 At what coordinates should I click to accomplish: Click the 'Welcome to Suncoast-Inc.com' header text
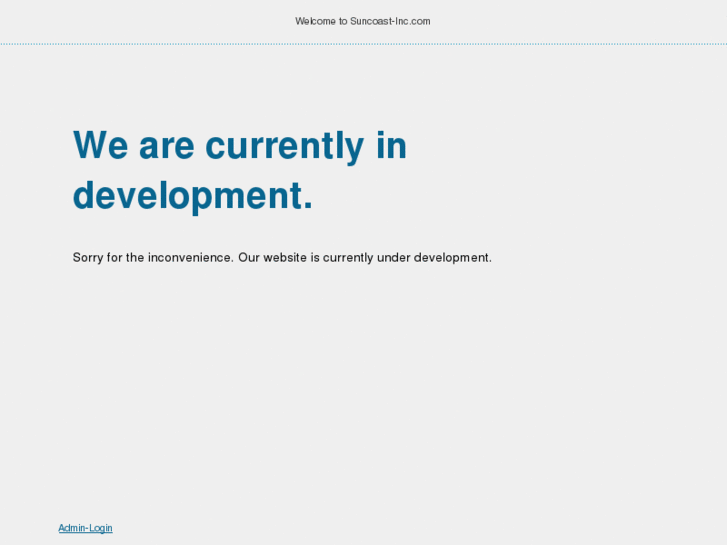363,21
